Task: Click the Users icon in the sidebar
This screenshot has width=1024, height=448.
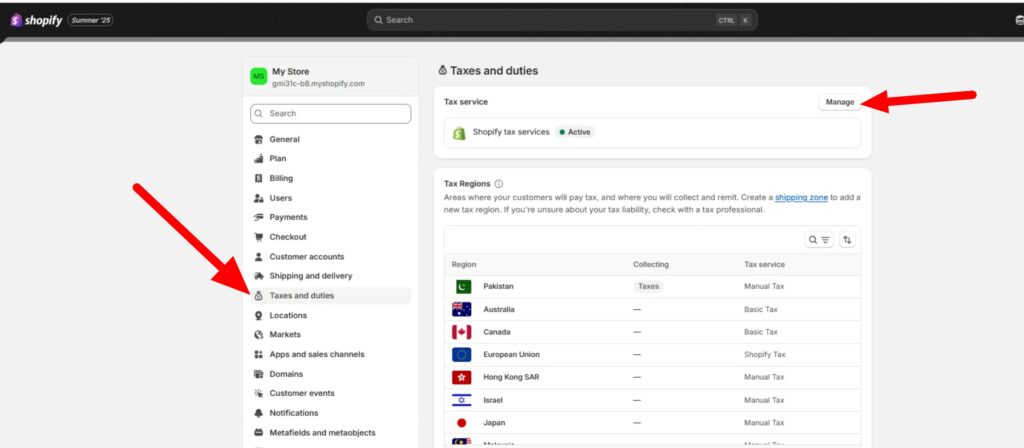Action: pos(258,198)
